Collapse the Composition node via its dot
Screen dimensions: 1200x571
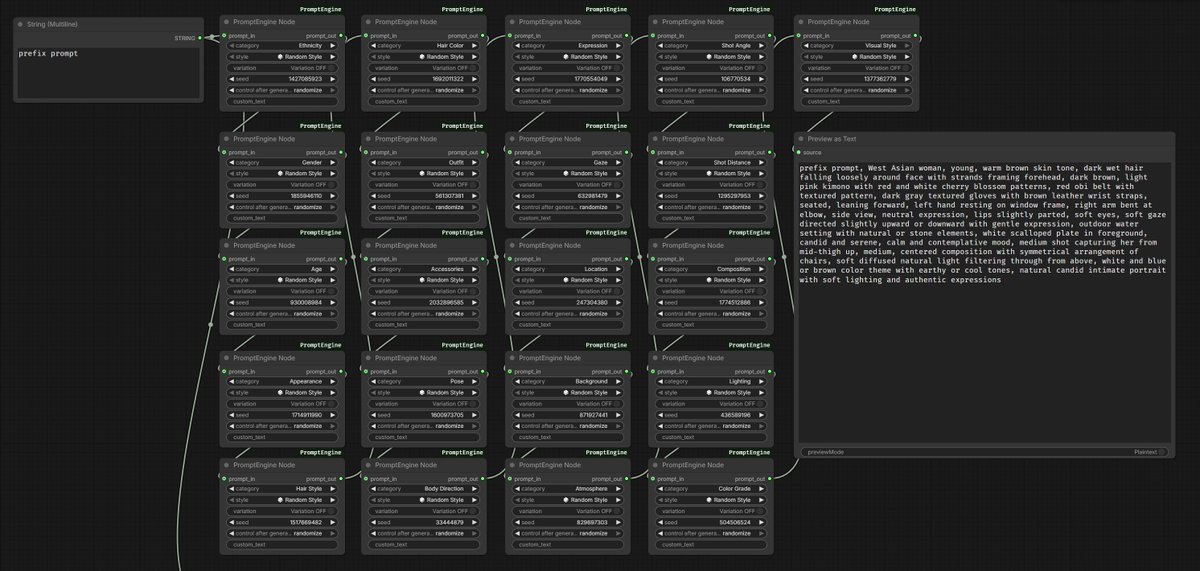pos(657,245)
